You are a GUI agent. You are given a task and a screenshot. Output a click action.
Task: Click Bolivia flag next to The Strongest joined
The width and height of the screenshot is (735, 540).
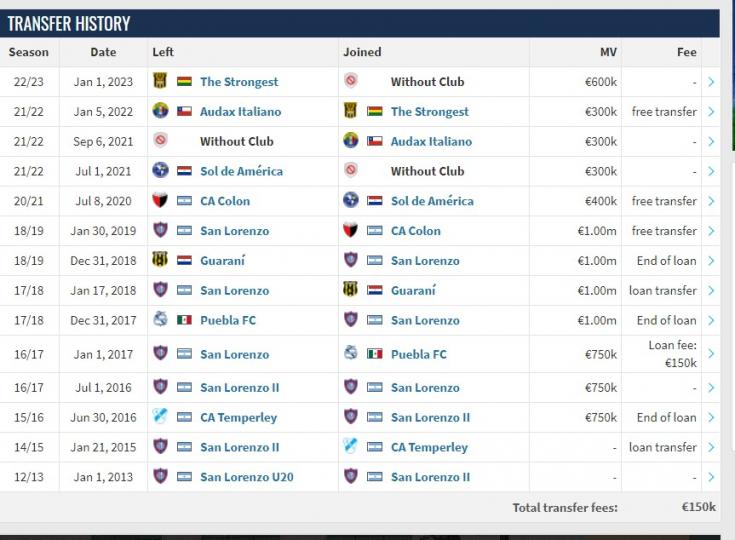[375, 112]
